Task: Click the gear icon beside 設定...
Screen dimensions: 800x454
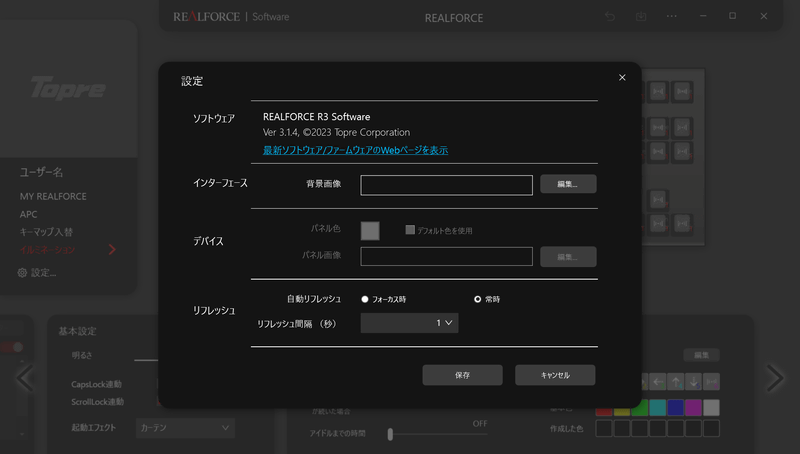Action: pyautogui.click(x=22, y=273)
